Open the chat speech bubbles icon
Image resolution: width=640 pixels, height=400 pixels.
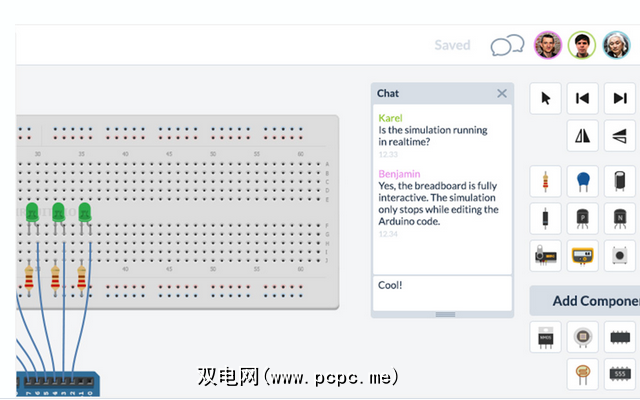coord(507,46)
